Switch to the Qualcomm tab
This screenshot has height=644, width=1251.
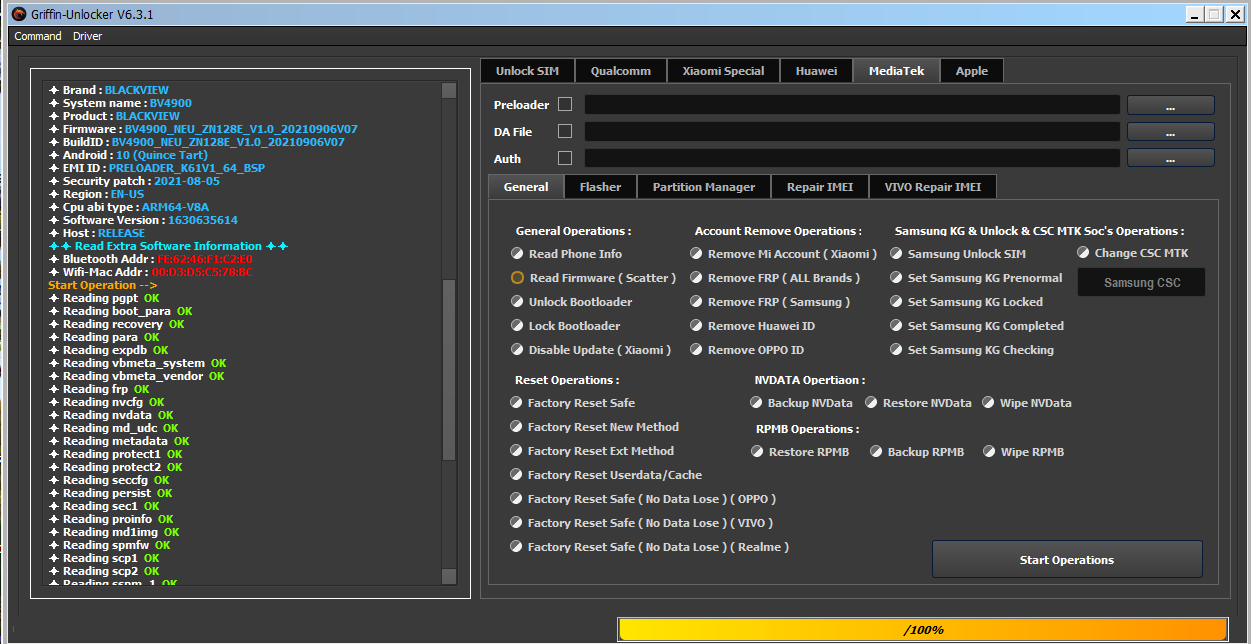pos(620,71)
